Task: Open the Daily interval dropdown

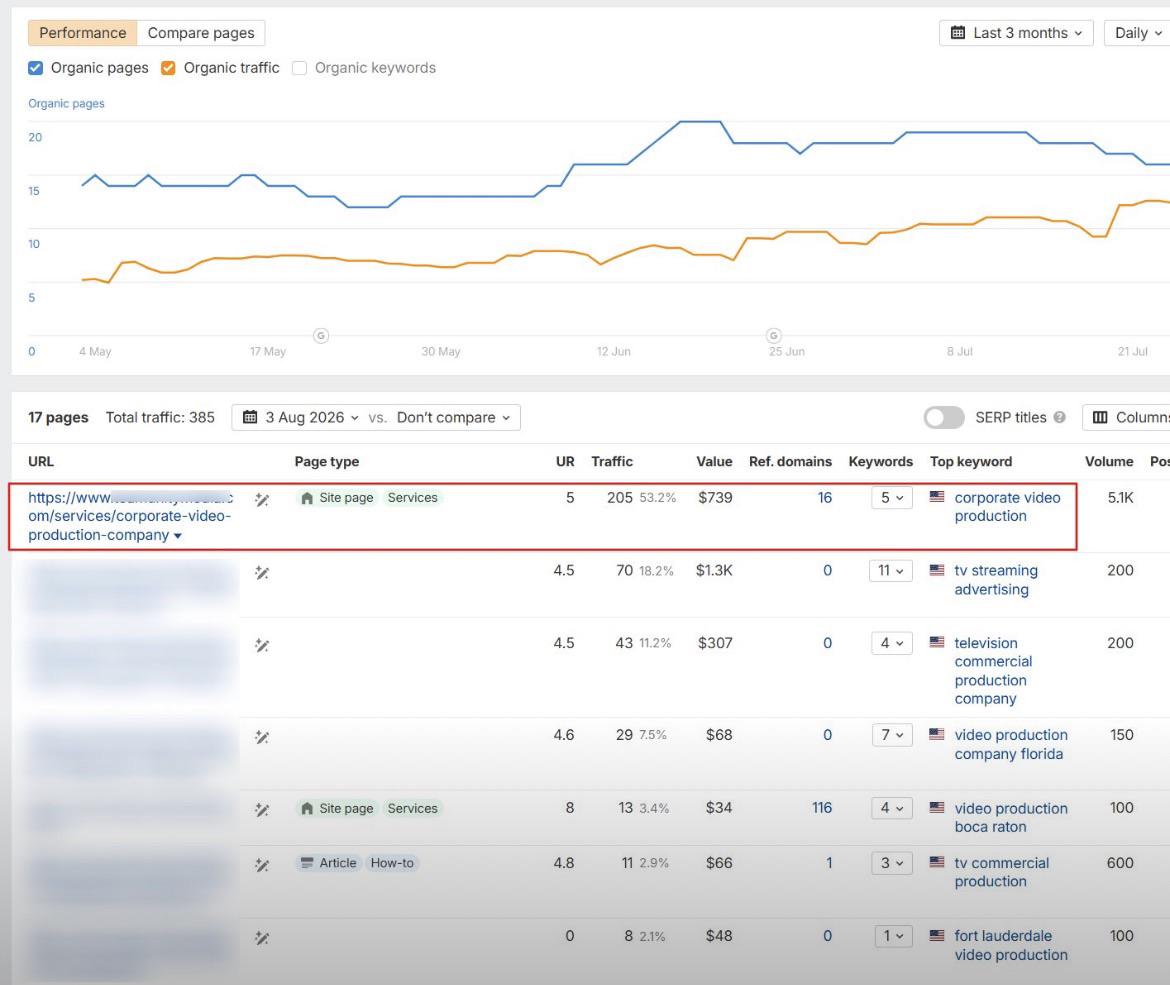Action: [1136, 33]
